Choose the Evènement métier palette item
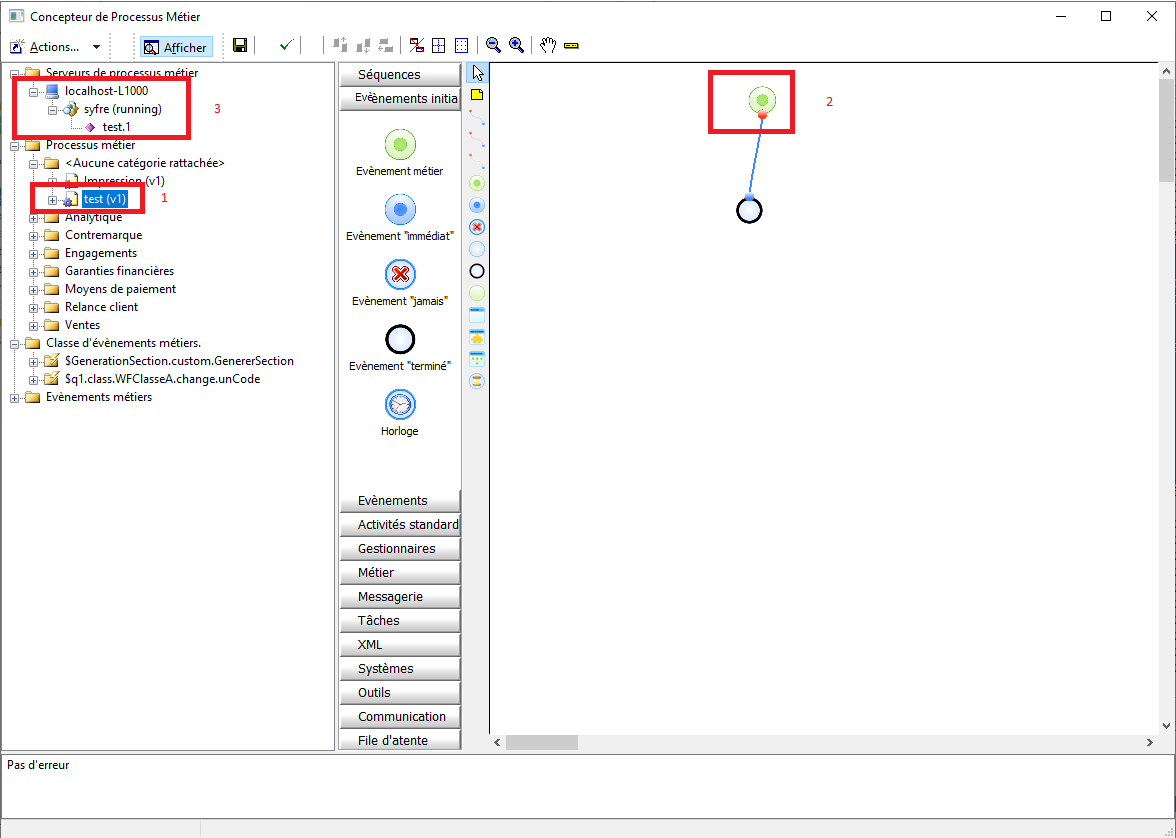 click(400, 154)
